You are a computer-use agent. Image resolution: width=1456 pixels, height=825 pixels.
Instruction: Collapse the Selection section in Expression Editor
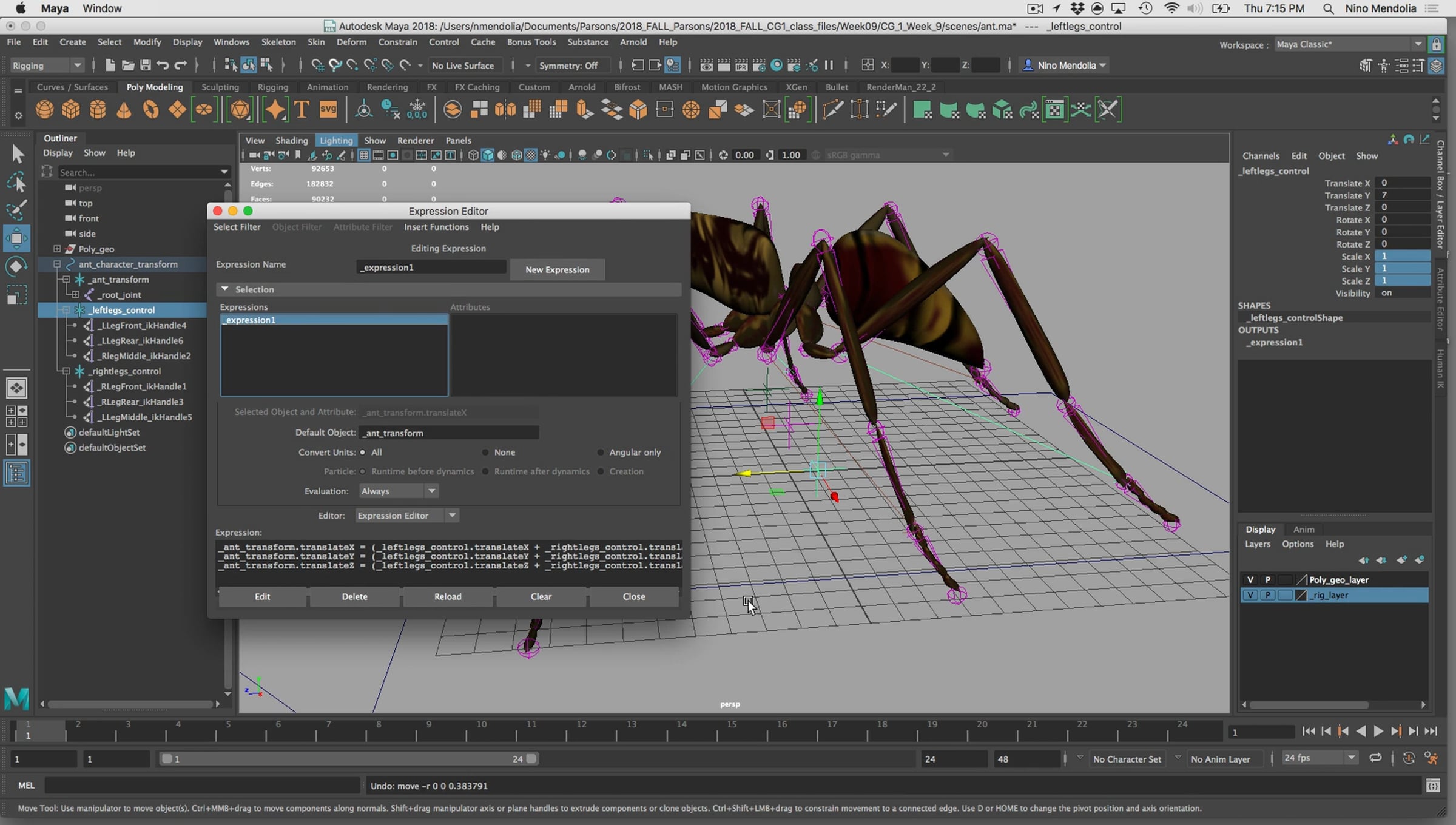[225, 289]
